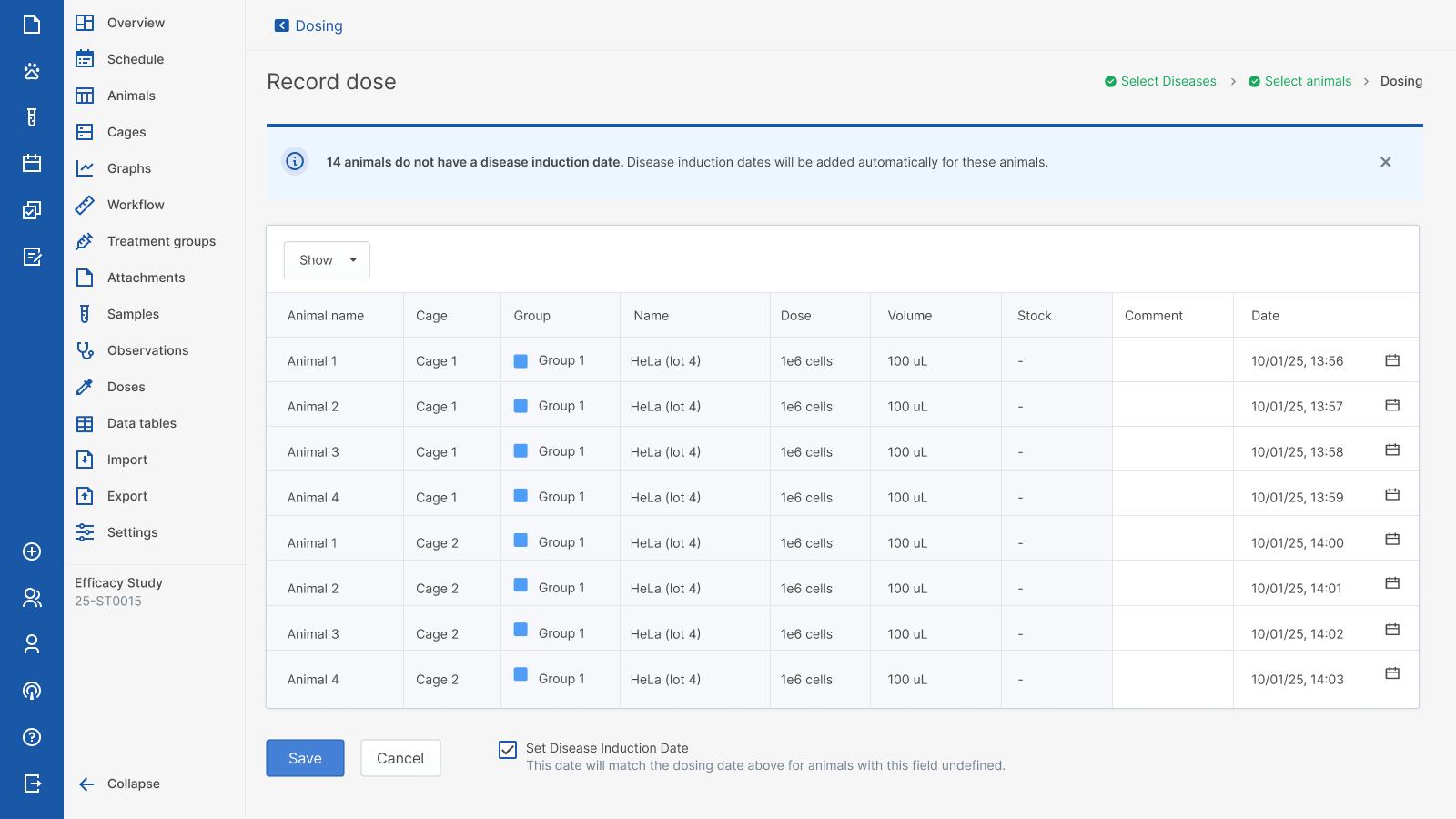Open date picker for 14:00 row
Image resolution: width=1456 pixels, height=819 pixels.
1392,539
